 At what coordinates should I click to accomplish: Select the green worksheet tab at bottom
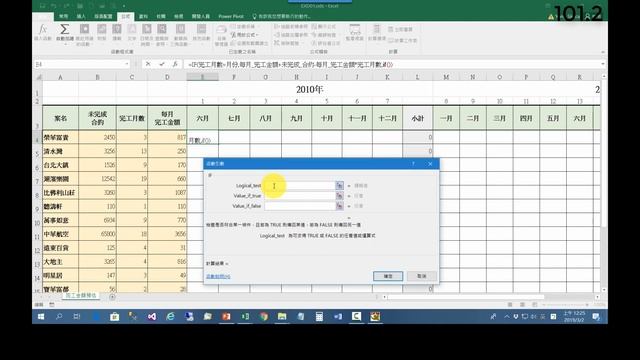coord(81,296)
